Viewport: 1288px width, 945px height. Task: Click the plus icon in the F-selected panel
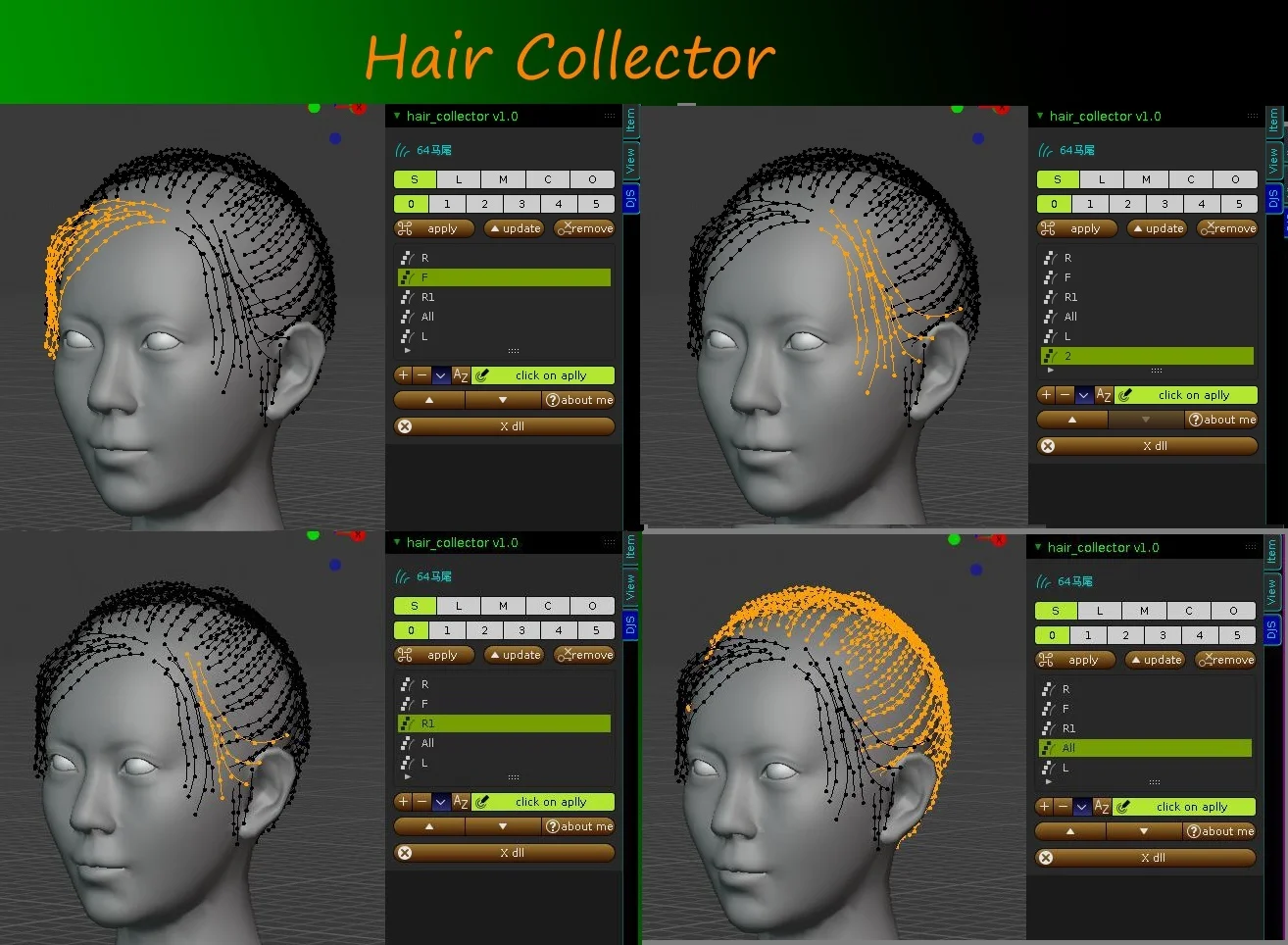click(403, 375)
